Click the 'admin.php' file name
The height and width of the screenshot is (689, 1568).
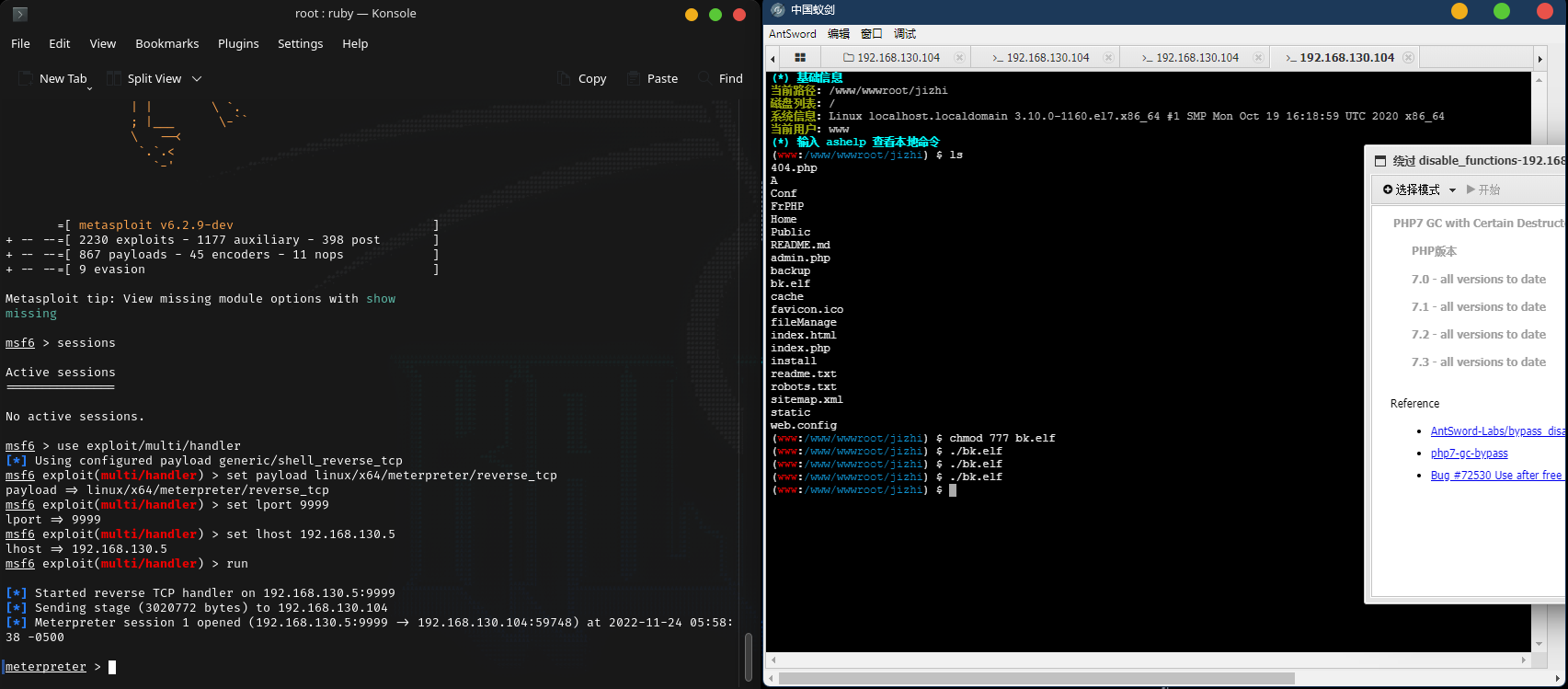(800, 258)
